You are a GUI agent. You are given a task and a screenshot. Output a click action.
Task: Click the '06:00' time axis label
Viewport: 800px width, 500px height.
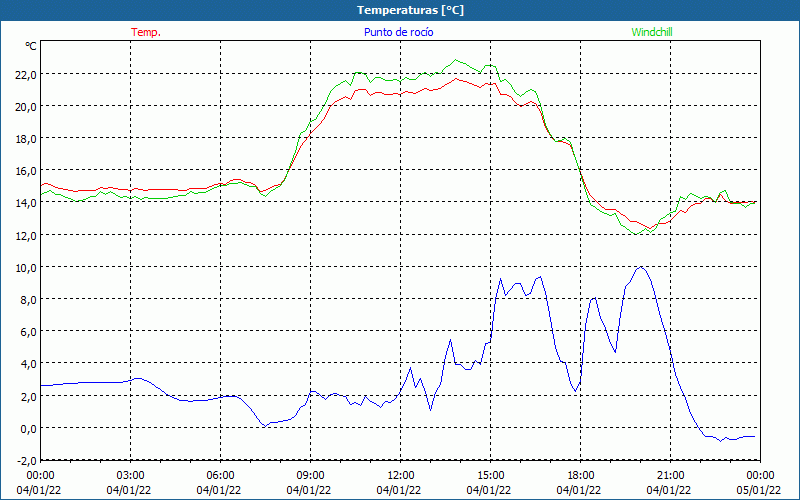[220, 476]
